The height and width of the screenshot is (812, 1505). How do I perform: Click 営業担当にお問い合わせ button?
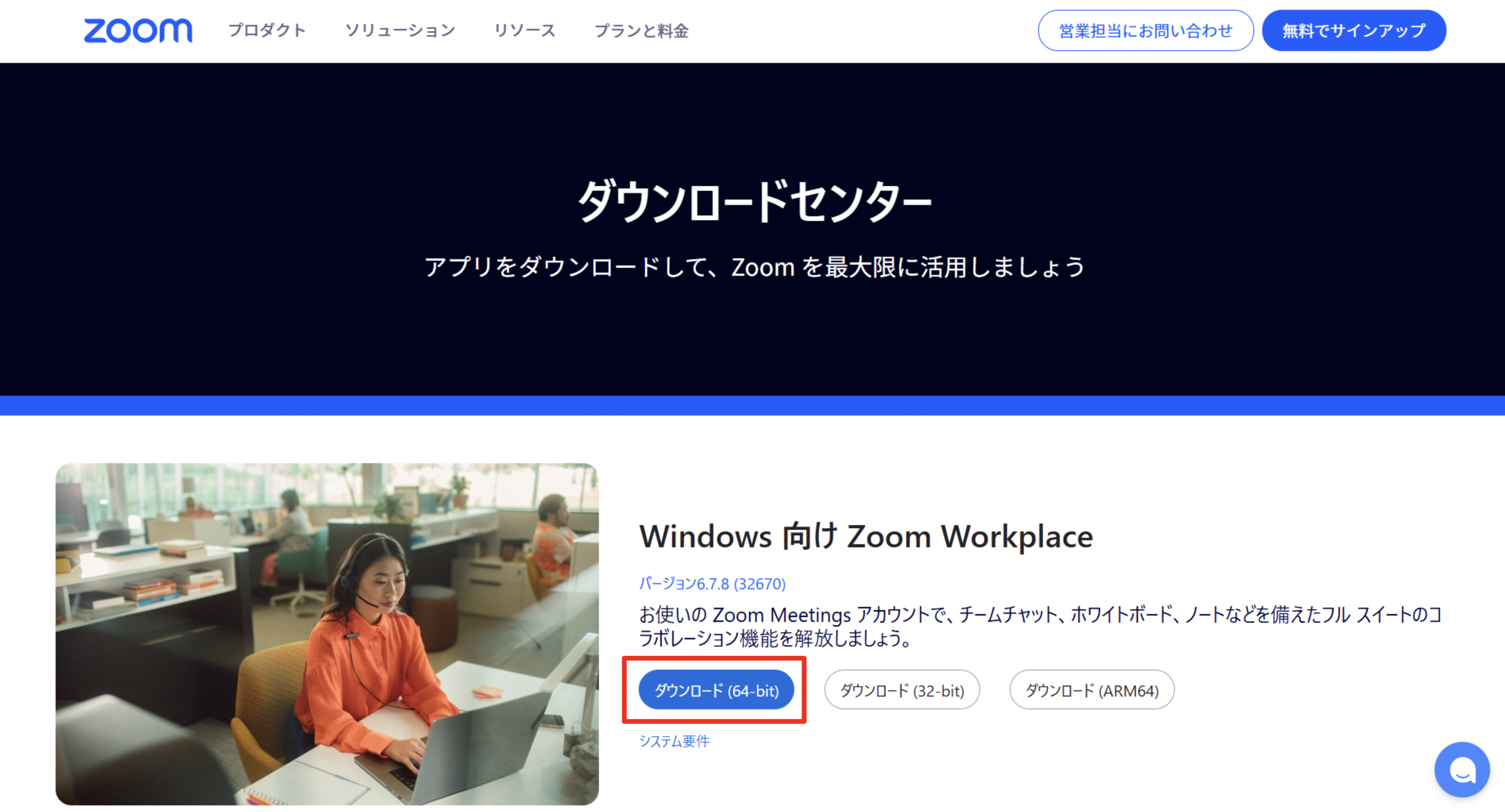point(1145,30)
